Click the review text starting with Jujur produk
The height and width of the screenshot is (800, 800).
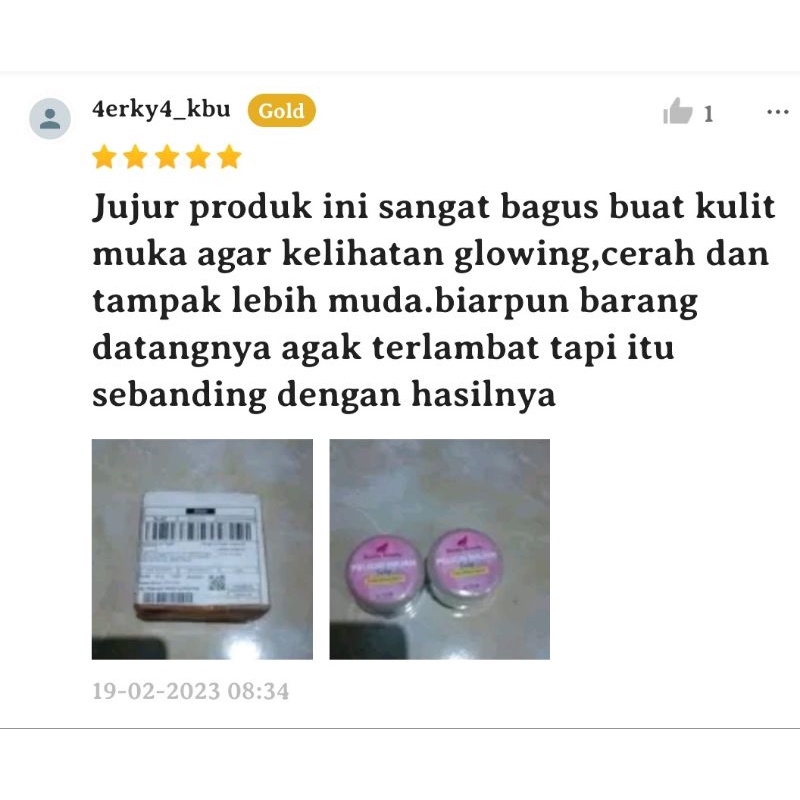pos(434,301)
